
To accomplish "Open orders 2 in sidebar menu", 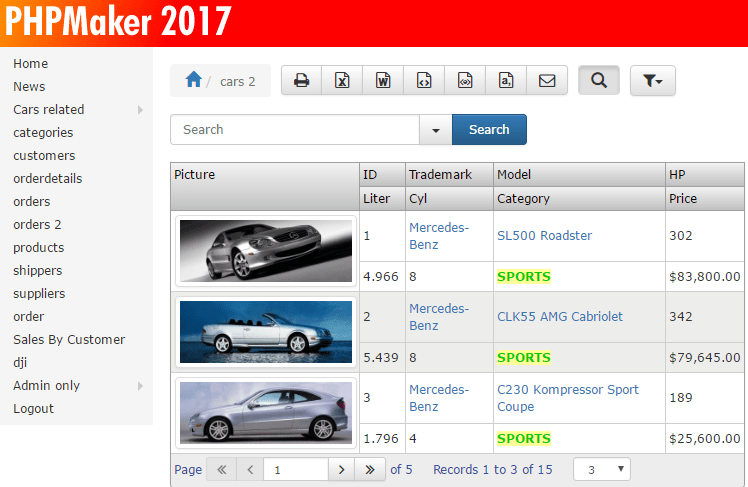I will [37, 225].
